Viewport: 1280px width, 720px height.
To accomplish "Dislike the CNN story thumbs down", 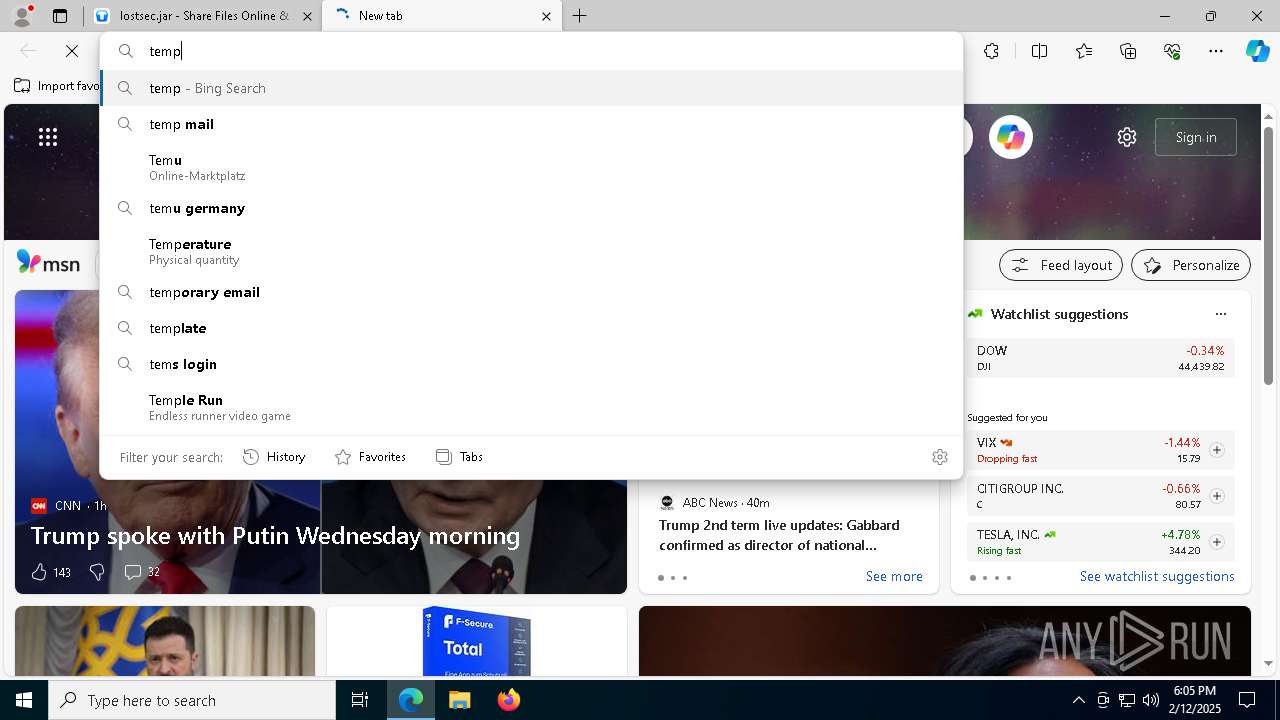I will (97, 572).
